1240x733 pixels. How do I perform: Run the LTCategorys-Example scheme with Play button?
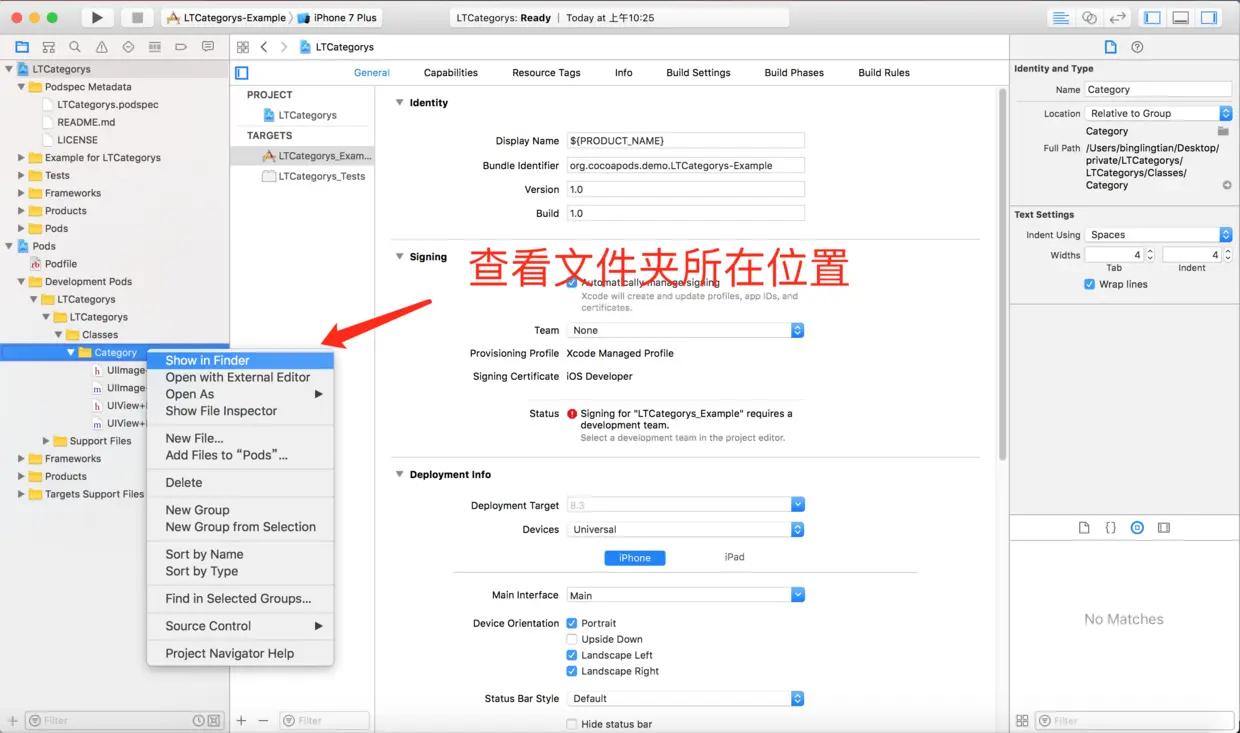point(97,18)
